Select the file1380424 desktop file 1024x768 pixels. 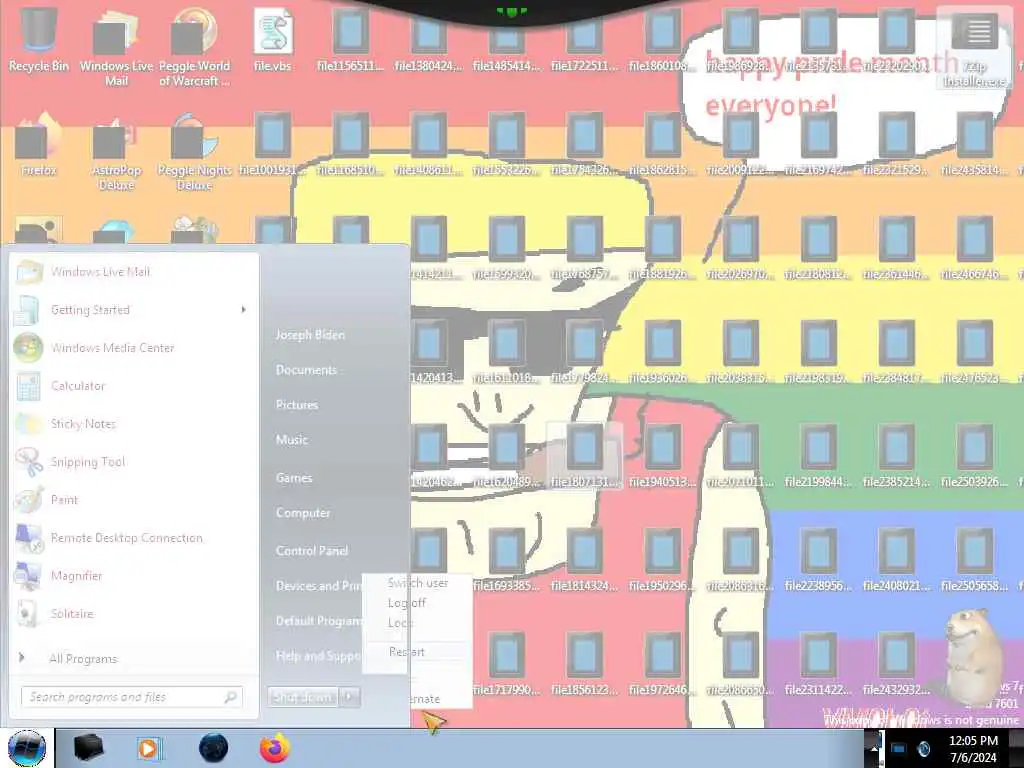428,39
